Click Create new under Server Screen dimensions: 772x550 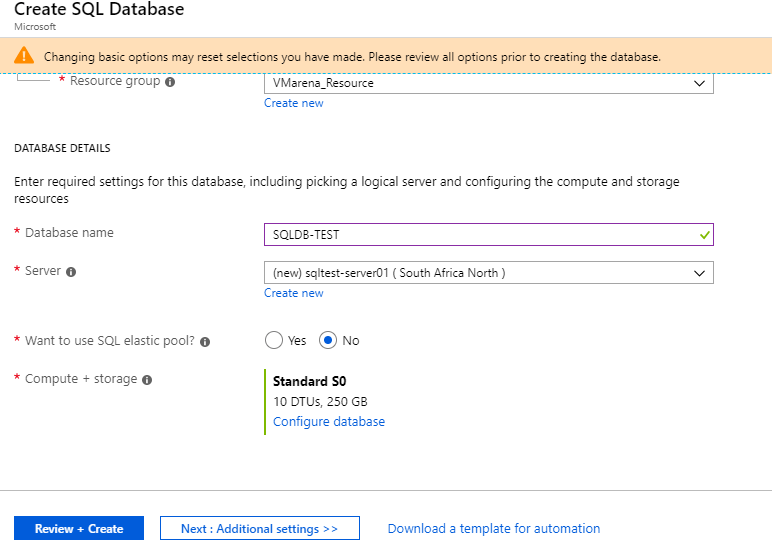(x=293, y=293)
